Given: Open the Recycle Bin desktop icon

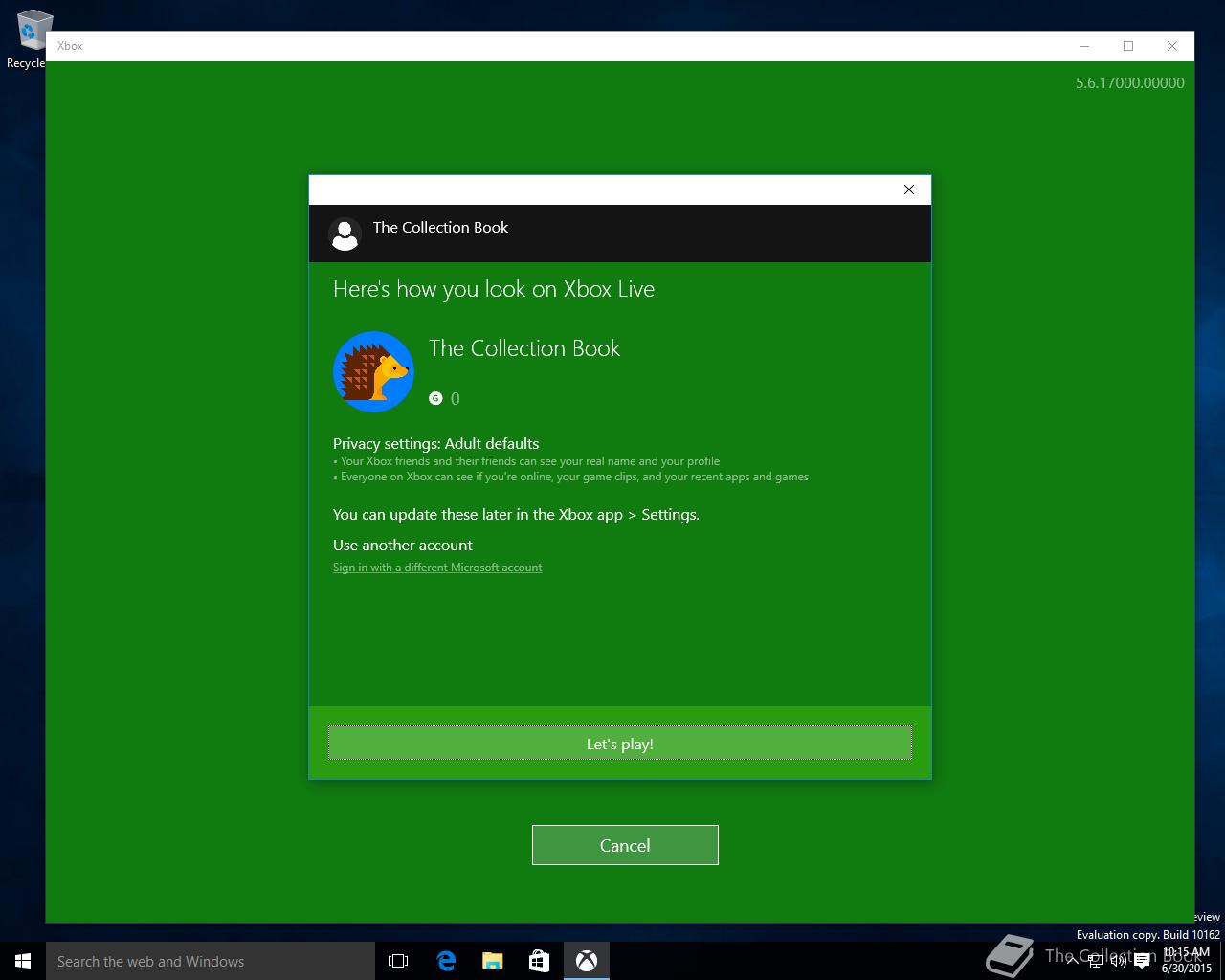Looking at the screenshot, I should tap(29, 38).
